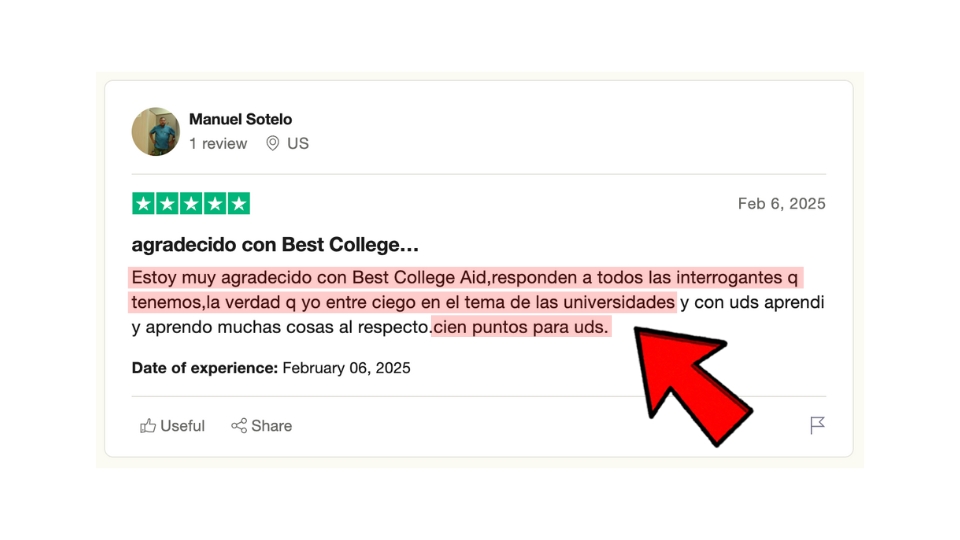Click the first green rating star
960x540 pixels.
pyautogui.click(x=143, y=203)
